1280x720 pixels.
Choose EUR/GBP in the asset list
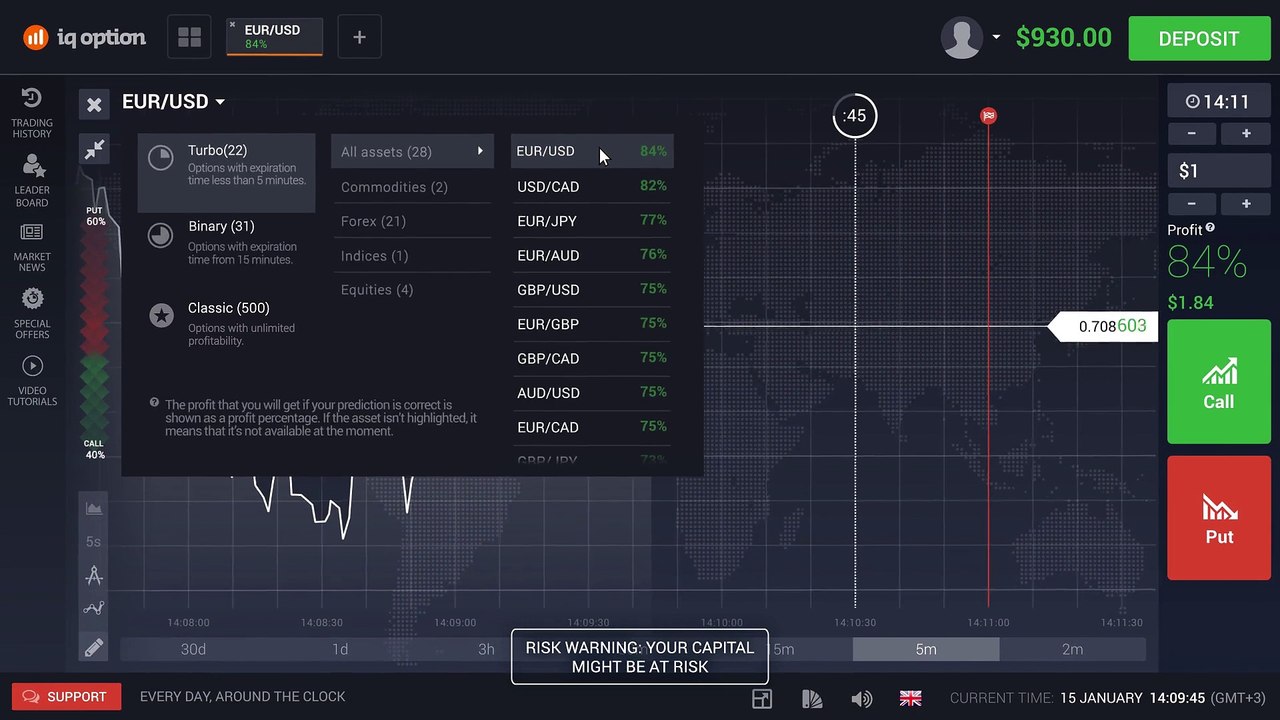click(592, 324)
